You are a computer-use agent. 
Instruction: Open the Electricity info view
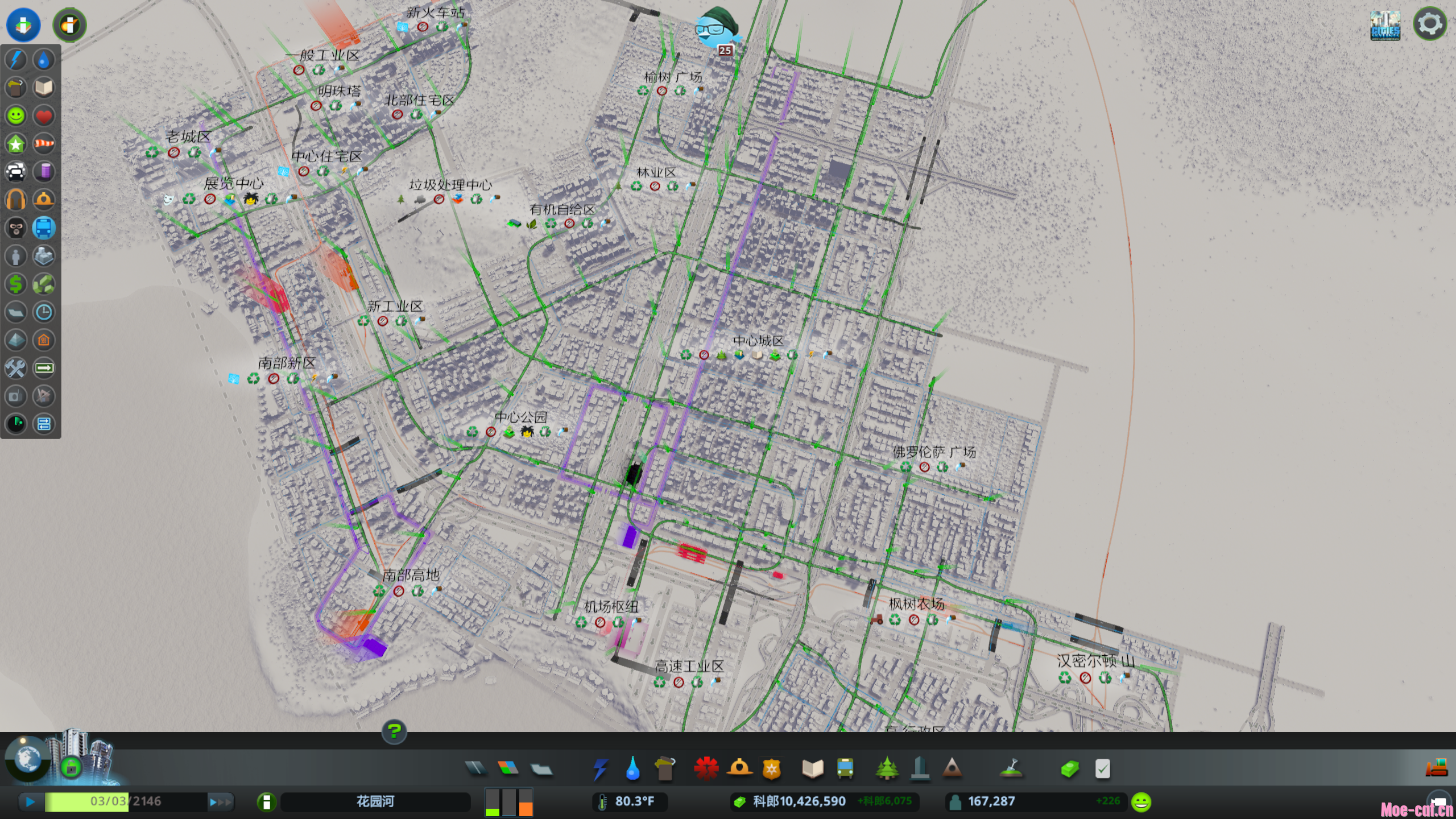16,60
